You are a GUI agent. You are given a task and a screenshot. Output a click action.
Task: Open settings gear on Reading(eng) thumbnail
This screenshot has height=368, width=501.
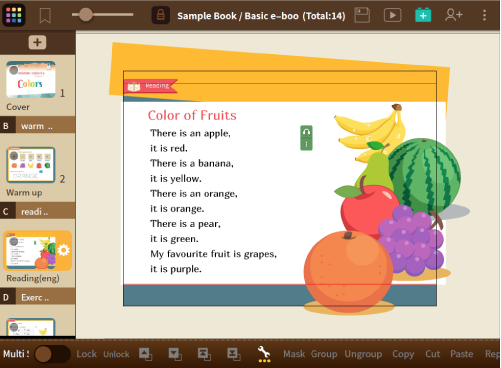[63, 250]
